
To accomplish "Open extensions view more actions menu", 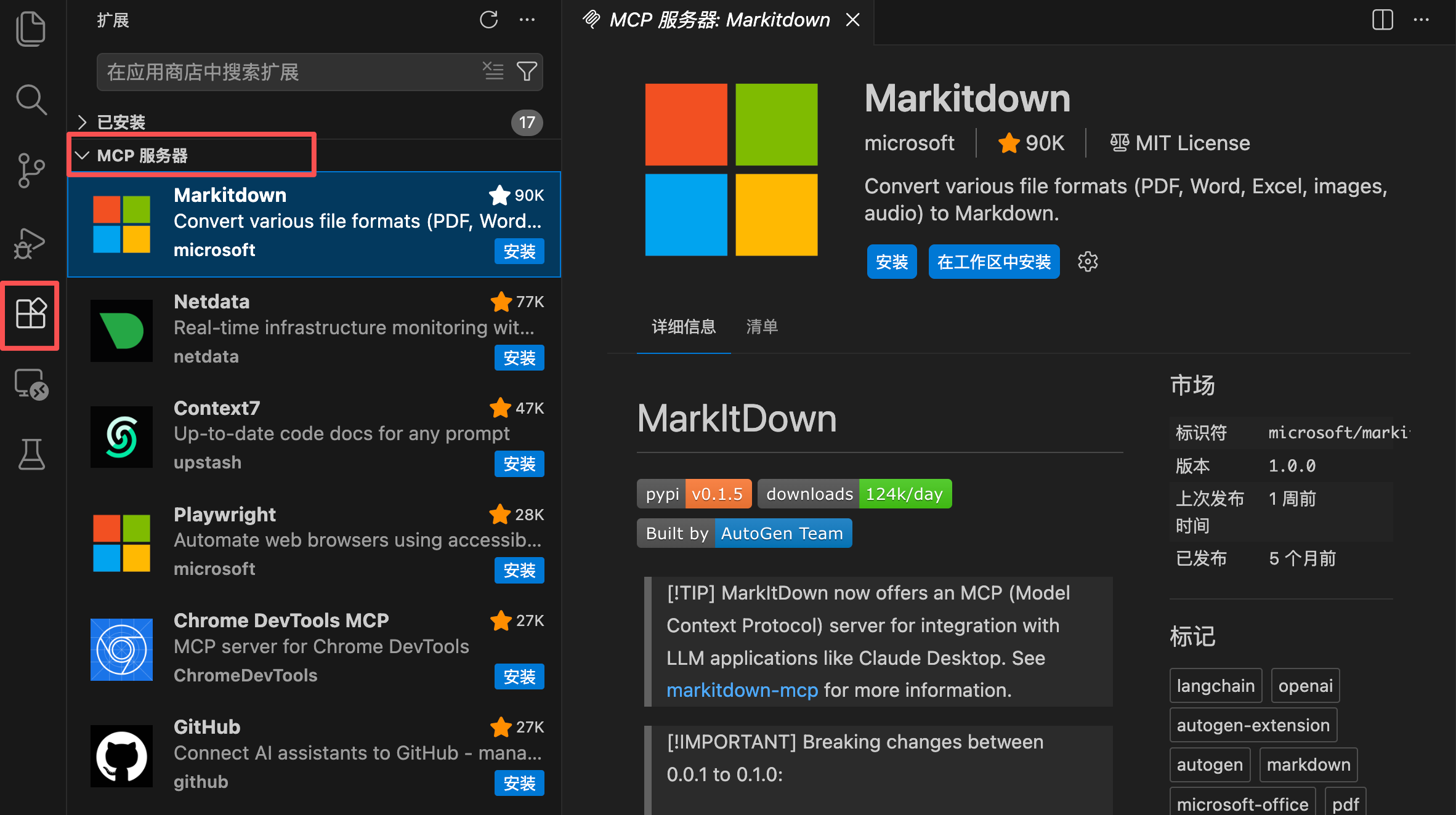I will pyautogui.click(x=527, y=20).
